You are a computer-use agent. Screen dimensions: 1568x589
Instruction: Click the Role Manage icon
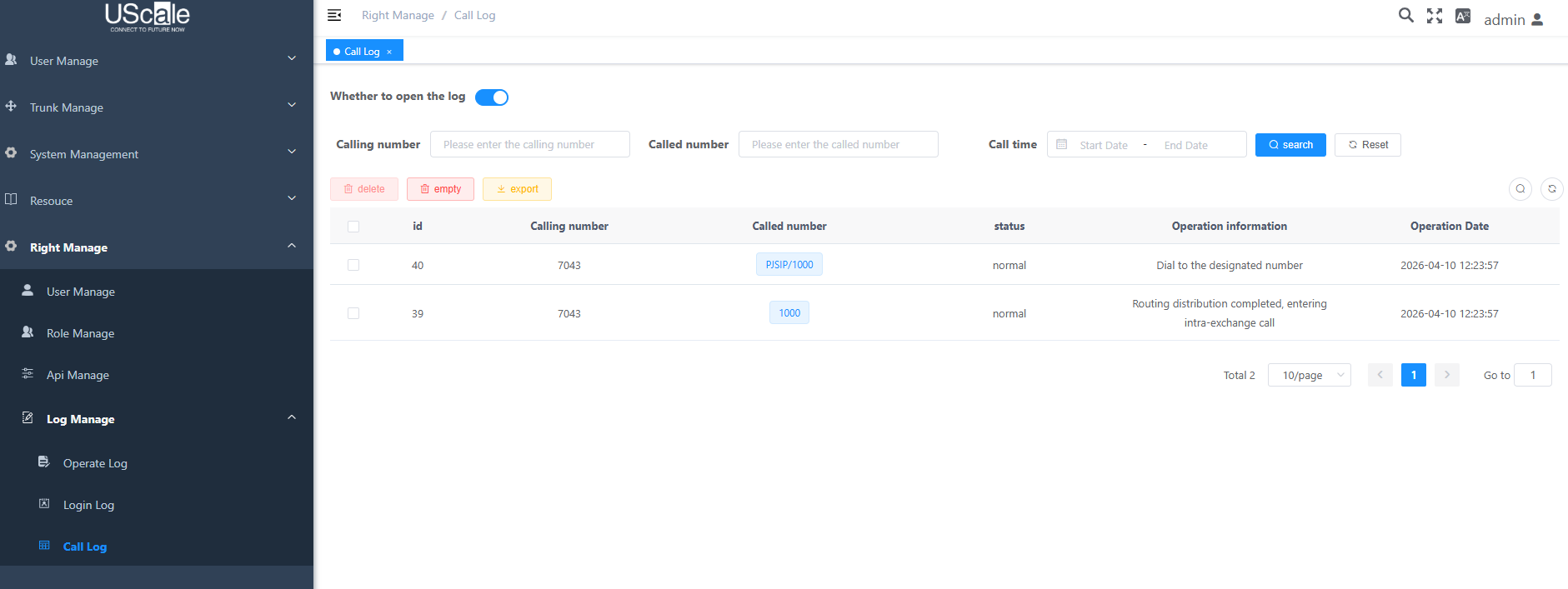(x=28, y=332)
